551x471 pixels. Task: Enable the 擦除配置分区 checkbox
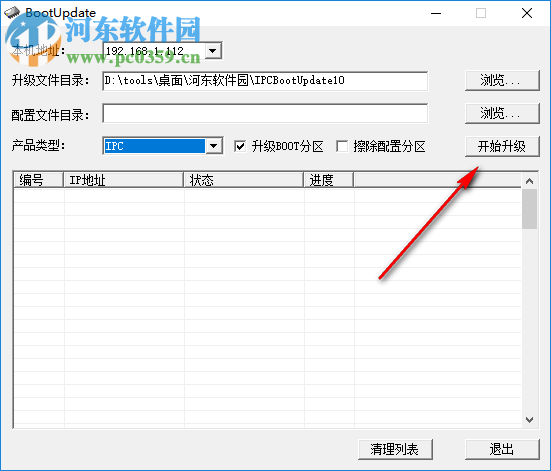coord(342,146)
